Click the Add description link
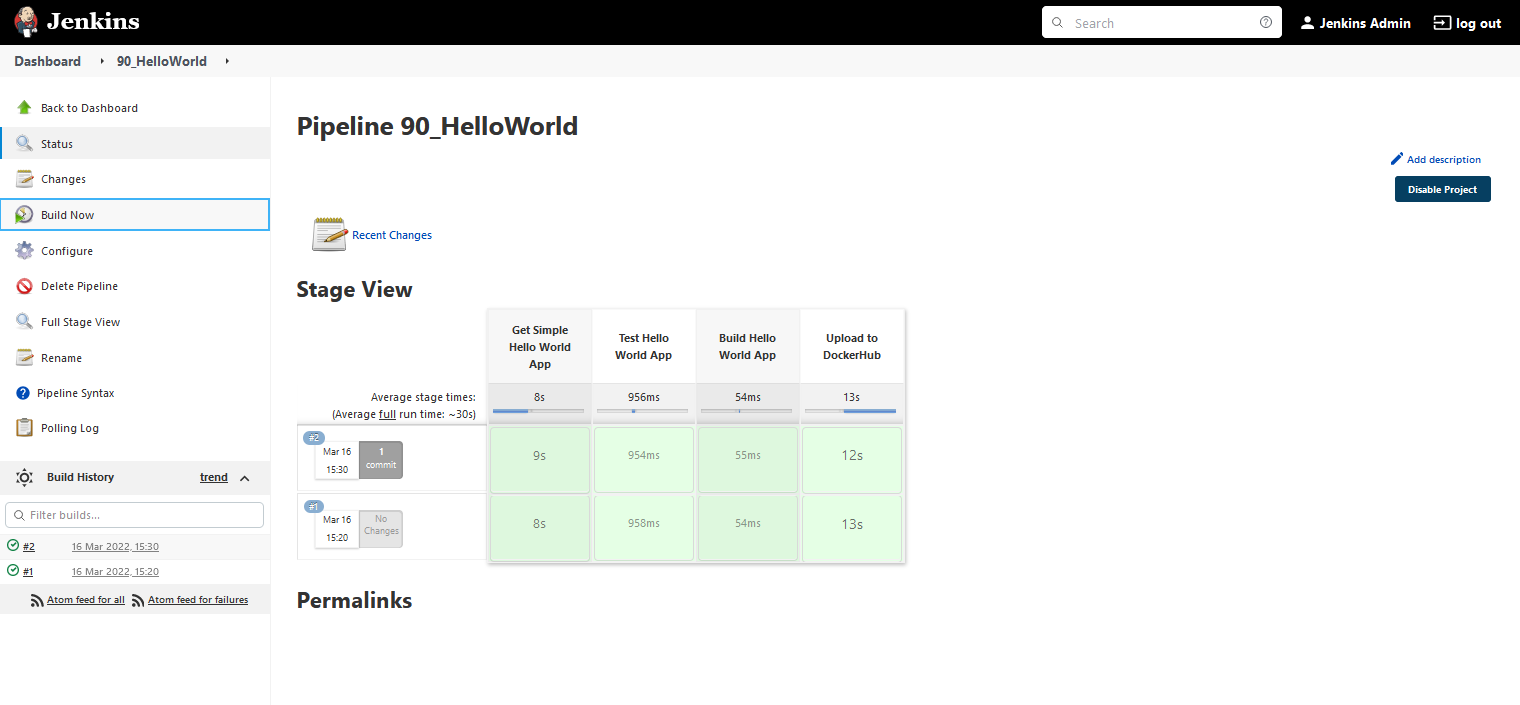 1443,160
